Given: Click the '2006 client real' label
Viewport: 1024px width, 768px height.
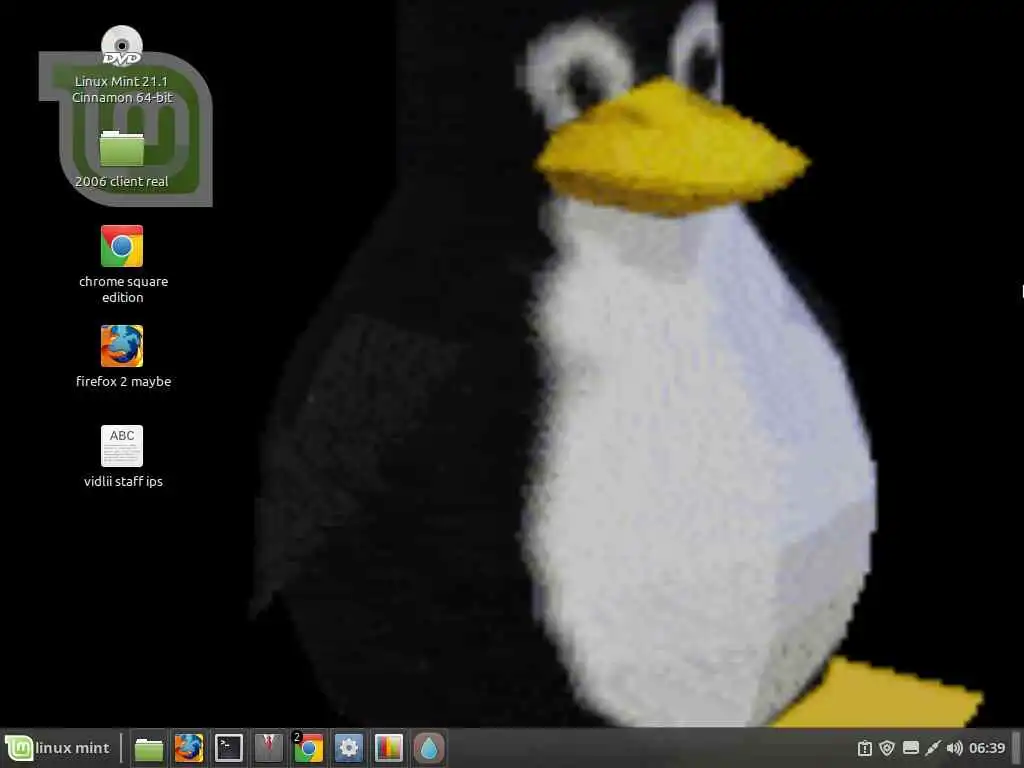Looking at the screenshot, I should [121, 182].
